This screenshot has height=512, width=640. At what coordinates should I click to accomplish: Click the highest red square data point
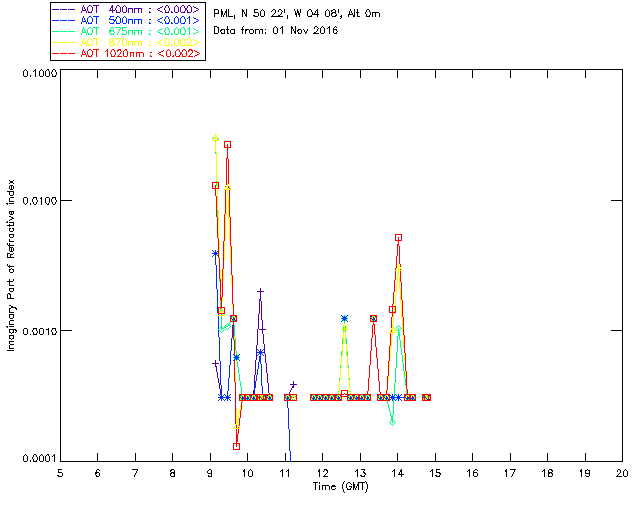(227, 145)
